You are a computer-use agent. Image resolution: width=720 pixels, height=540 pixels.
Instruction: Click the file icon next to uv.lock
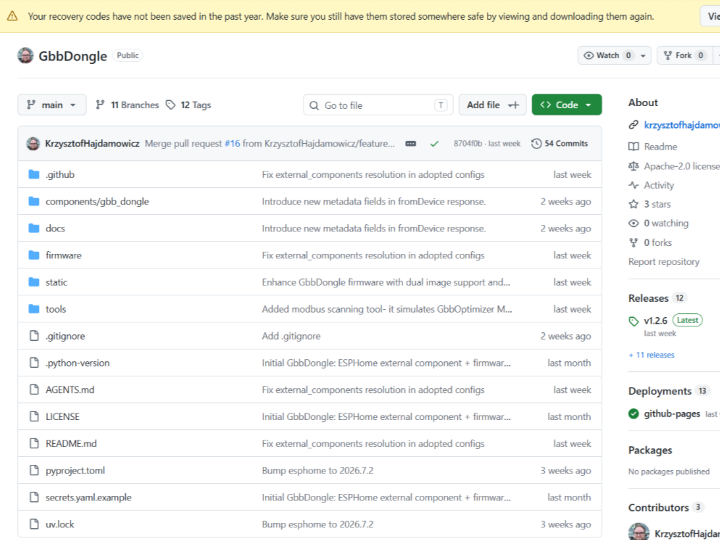coord(34,524)
